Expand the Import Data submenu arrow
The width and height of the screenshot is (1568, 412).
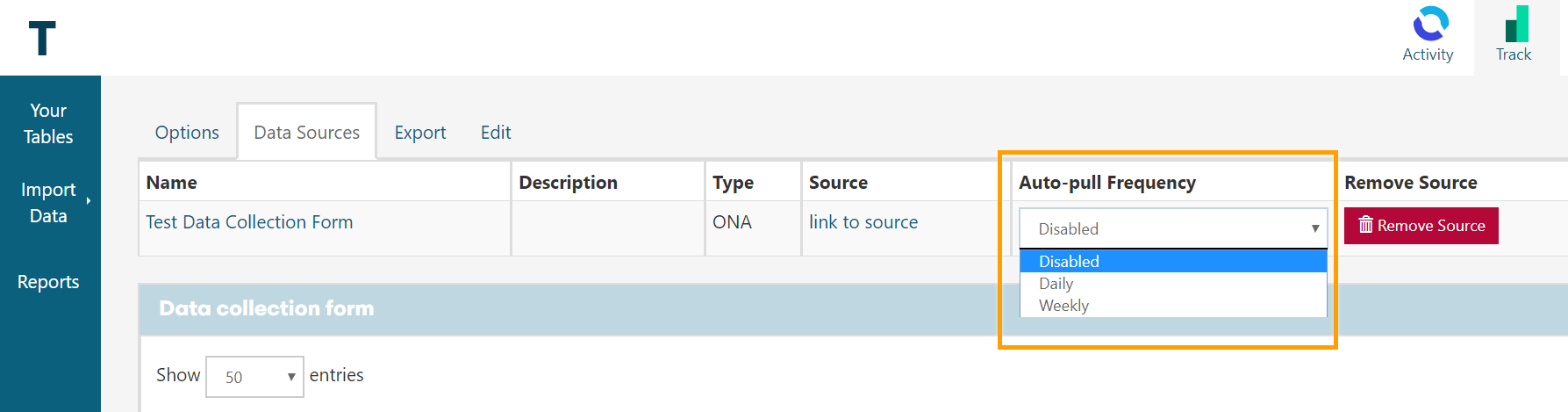[x=89, y=201]
